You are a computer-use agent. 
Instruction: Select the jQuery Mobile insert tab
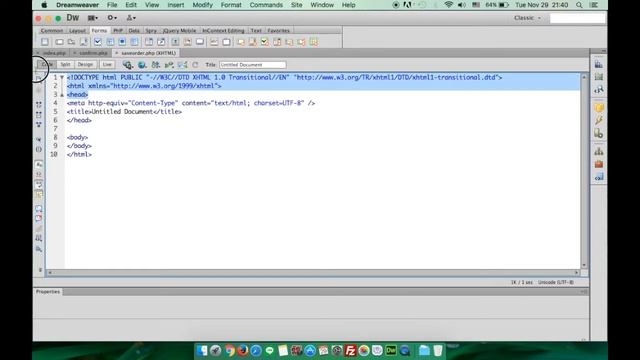(x=179, y=31)
